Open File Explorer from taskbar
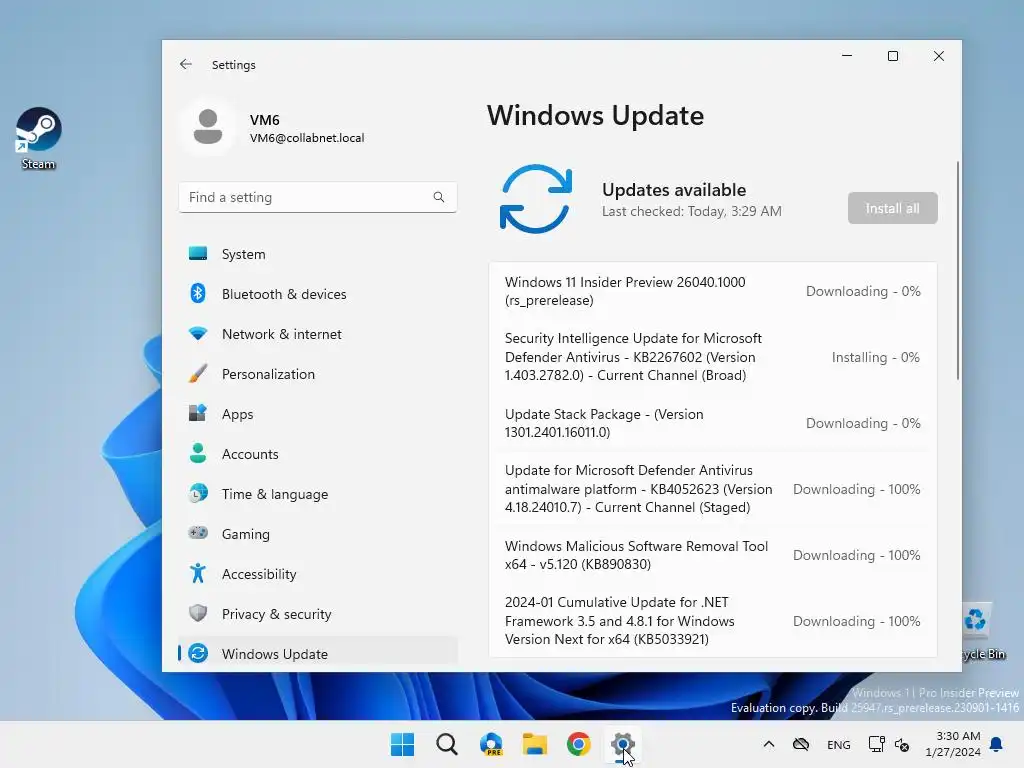The width and height of the screenshot is (1024, 768). click(x=535, y=744)
